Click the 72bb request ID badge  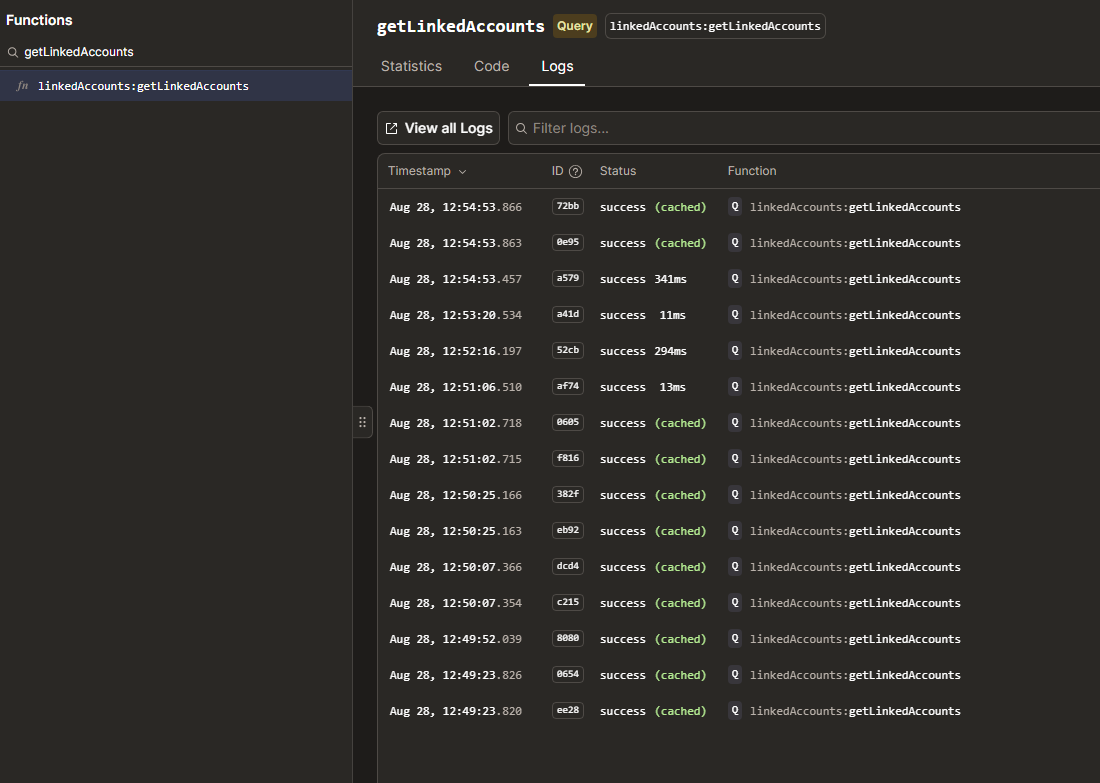pyautogui.click(x=568, y=206)
